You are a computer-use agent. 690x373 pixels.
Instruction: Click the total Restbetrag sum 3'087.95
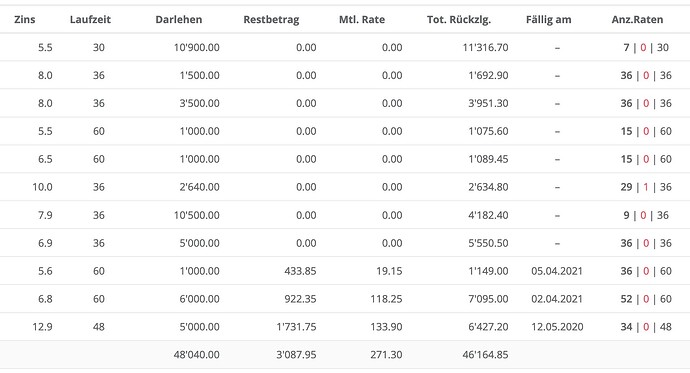[296, 355]
